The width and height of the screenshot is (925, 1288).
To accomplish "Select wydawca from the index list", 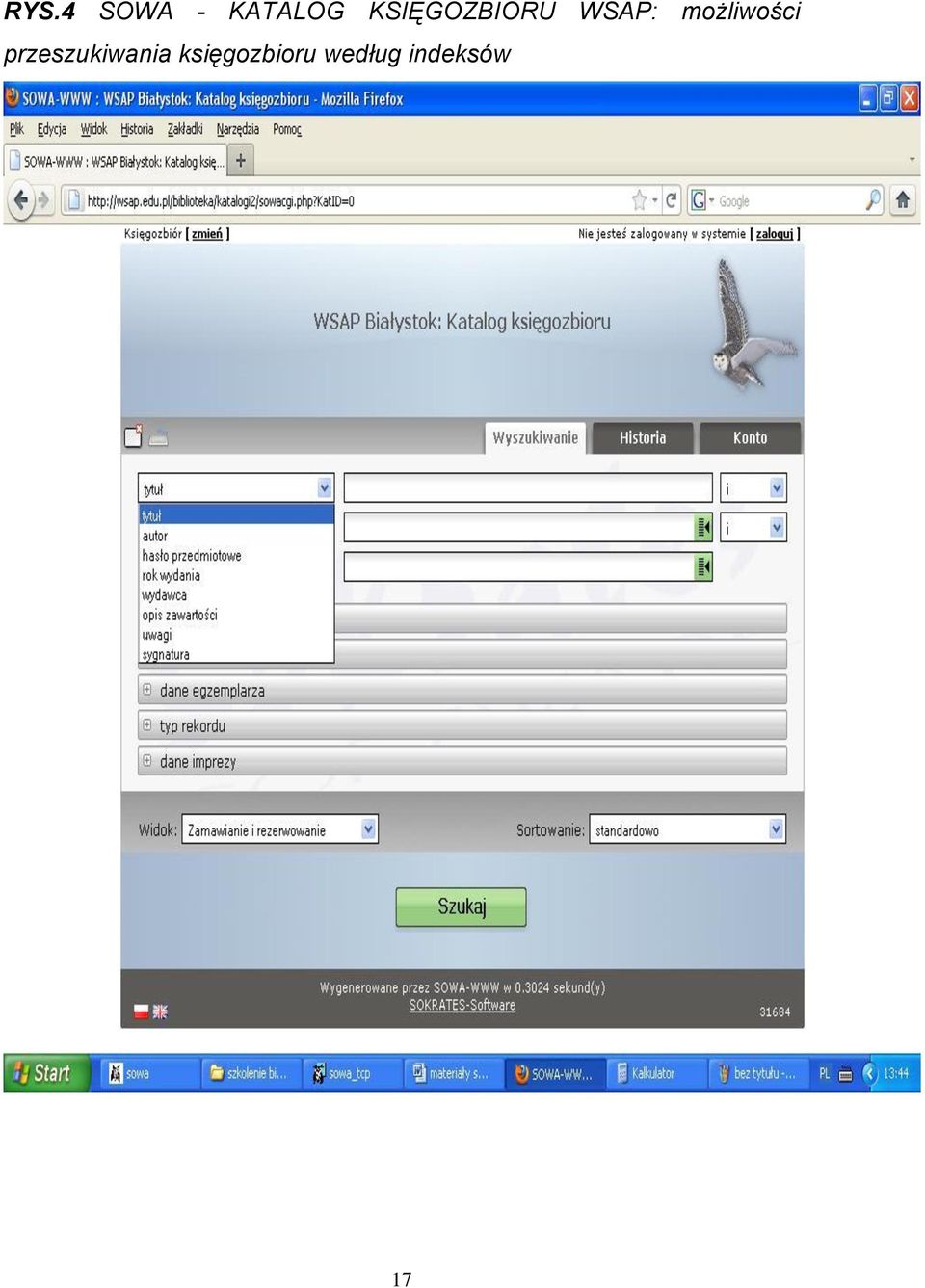I will (236, 595).
